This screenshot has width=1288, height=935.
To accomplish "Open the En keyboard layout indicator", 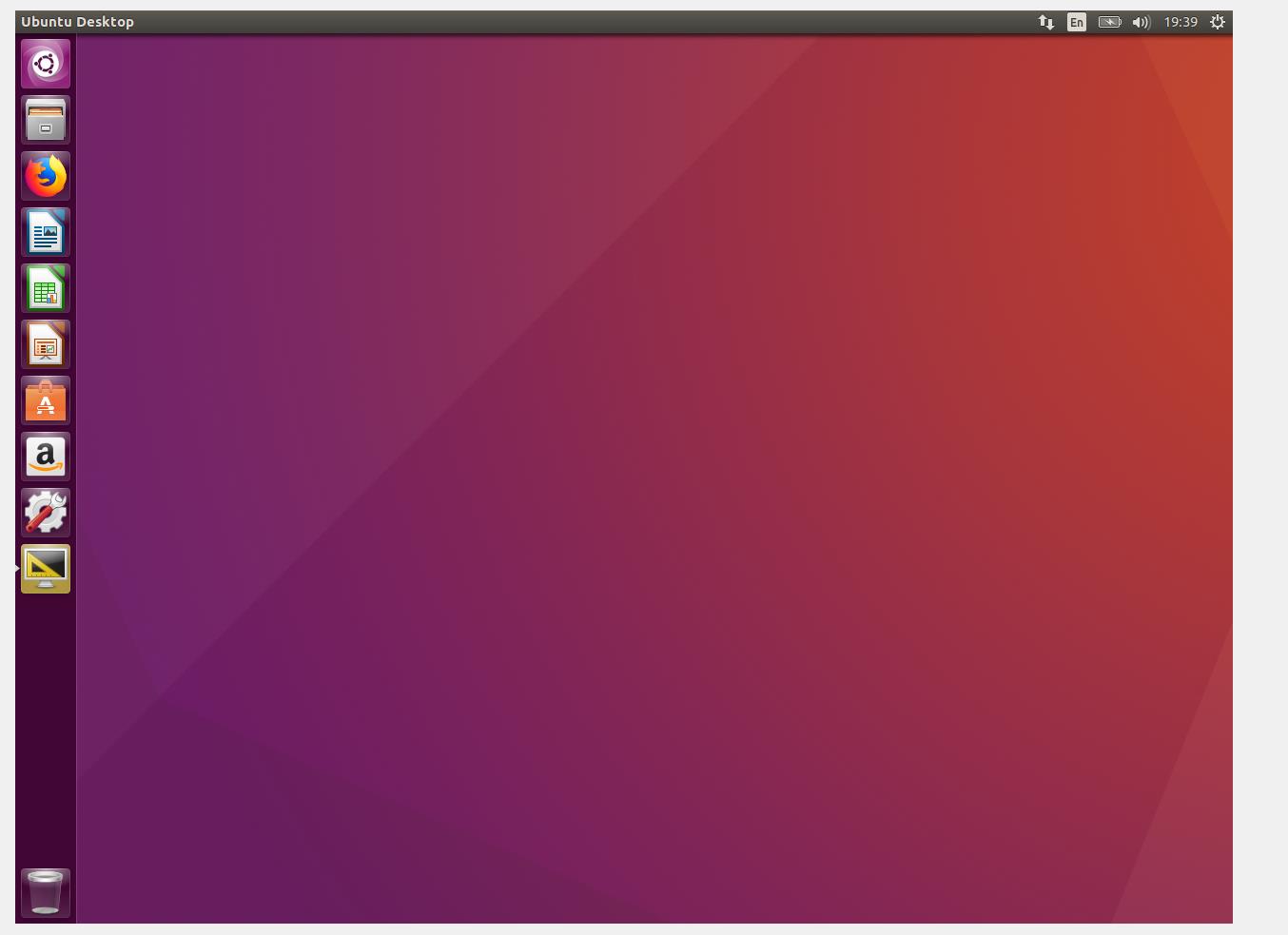I will click(x=1077, y=22).
